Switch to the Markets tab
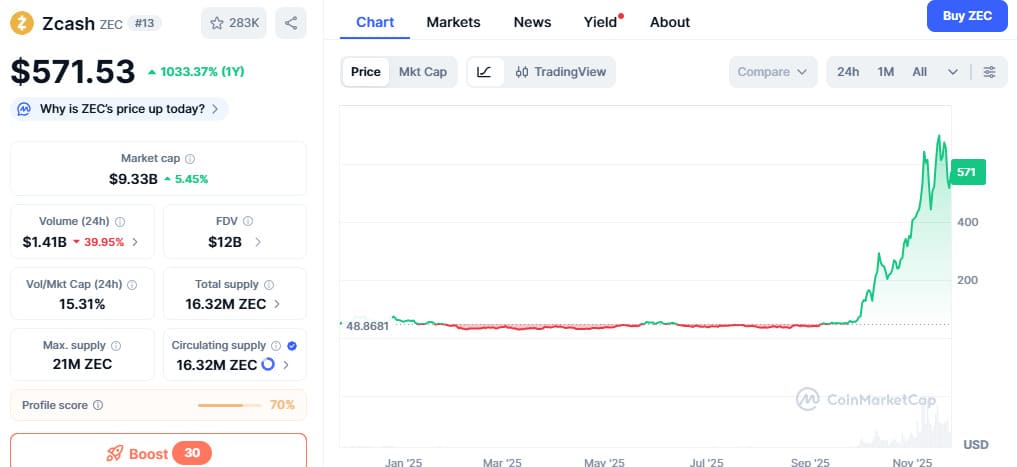 coord(453,22)
